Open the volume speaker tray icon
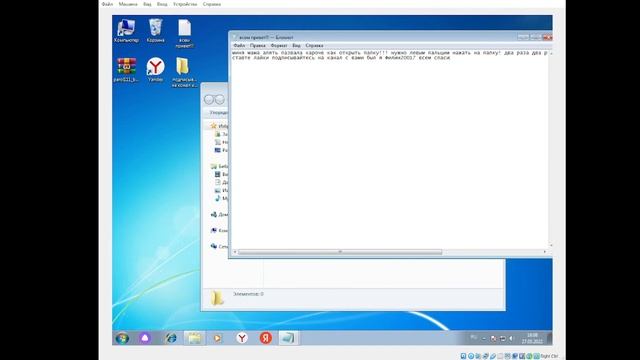This screenshot has width=640, height=360. tap(511, 338)
